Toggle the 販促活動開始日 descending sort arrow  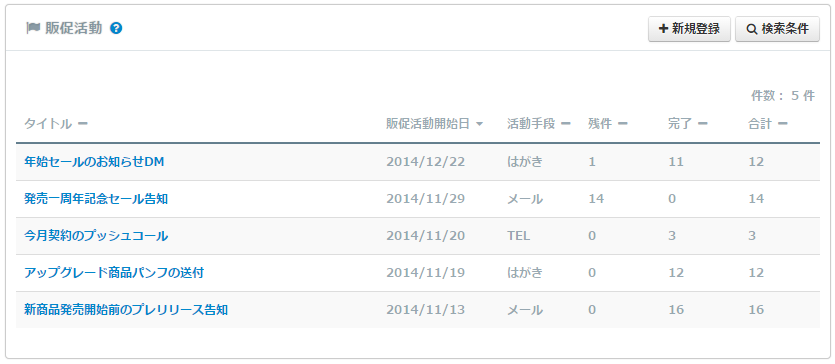click(479, 125)
